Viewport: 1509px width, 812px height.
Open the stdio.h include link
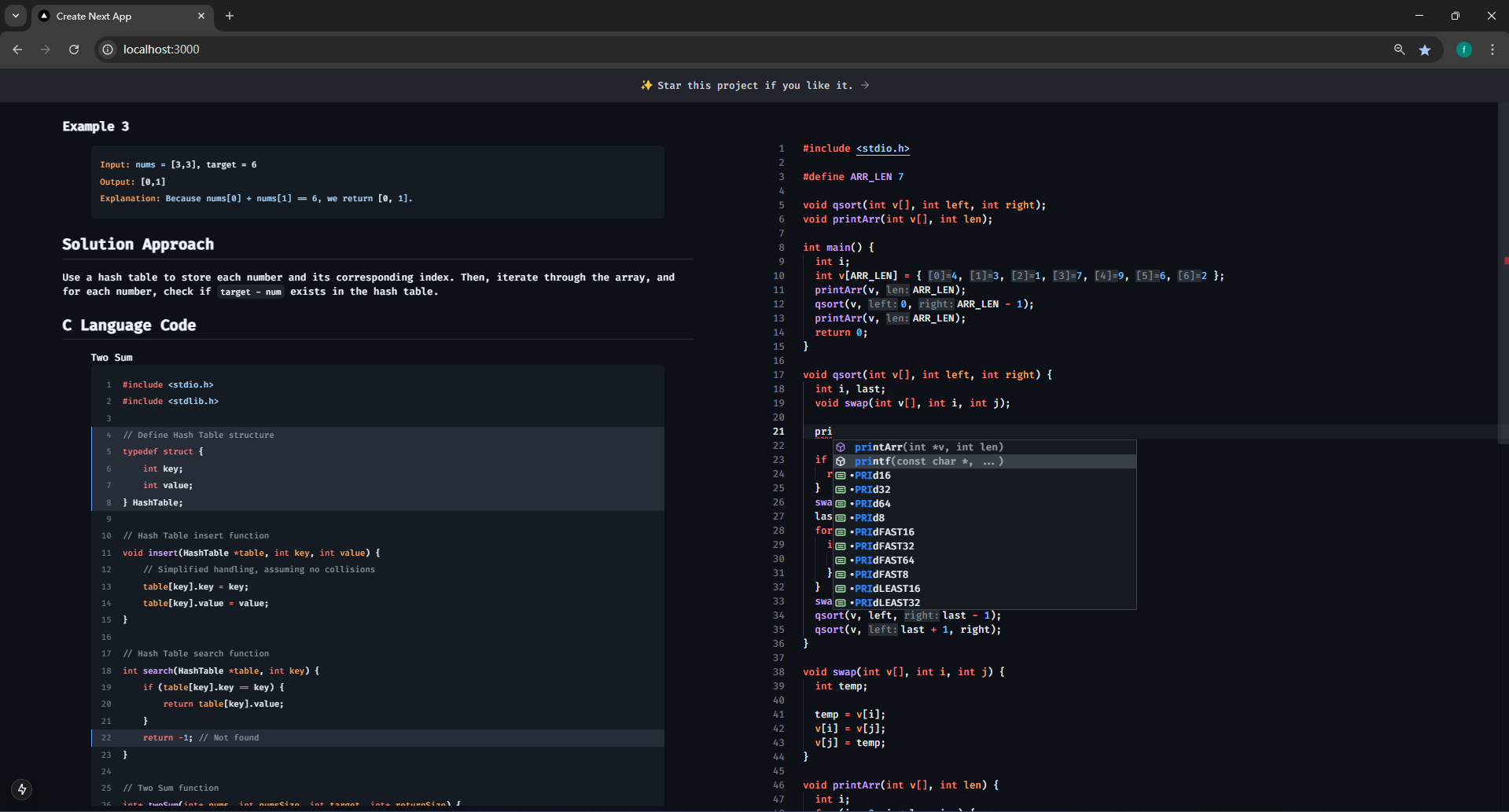coord(882,149)
